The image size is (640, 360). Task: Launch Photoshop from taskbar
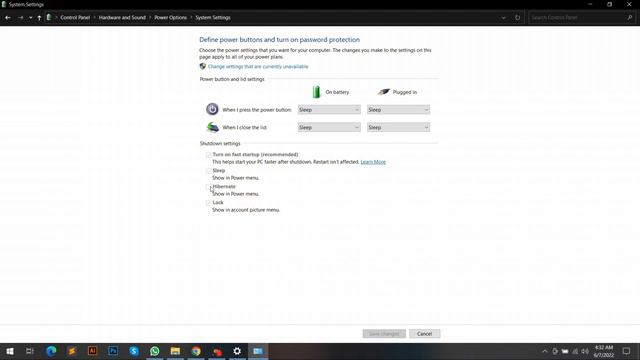click(x=113, y=351)
